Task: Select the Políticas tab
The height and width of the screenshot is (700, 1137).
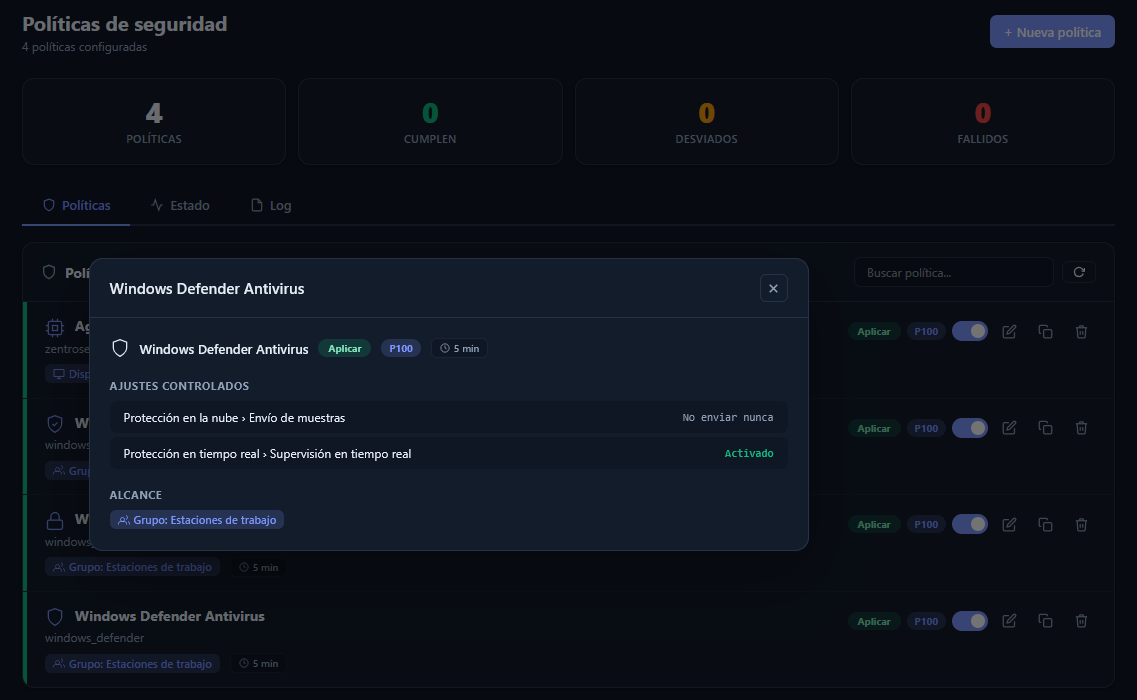Action: point(76,205)
